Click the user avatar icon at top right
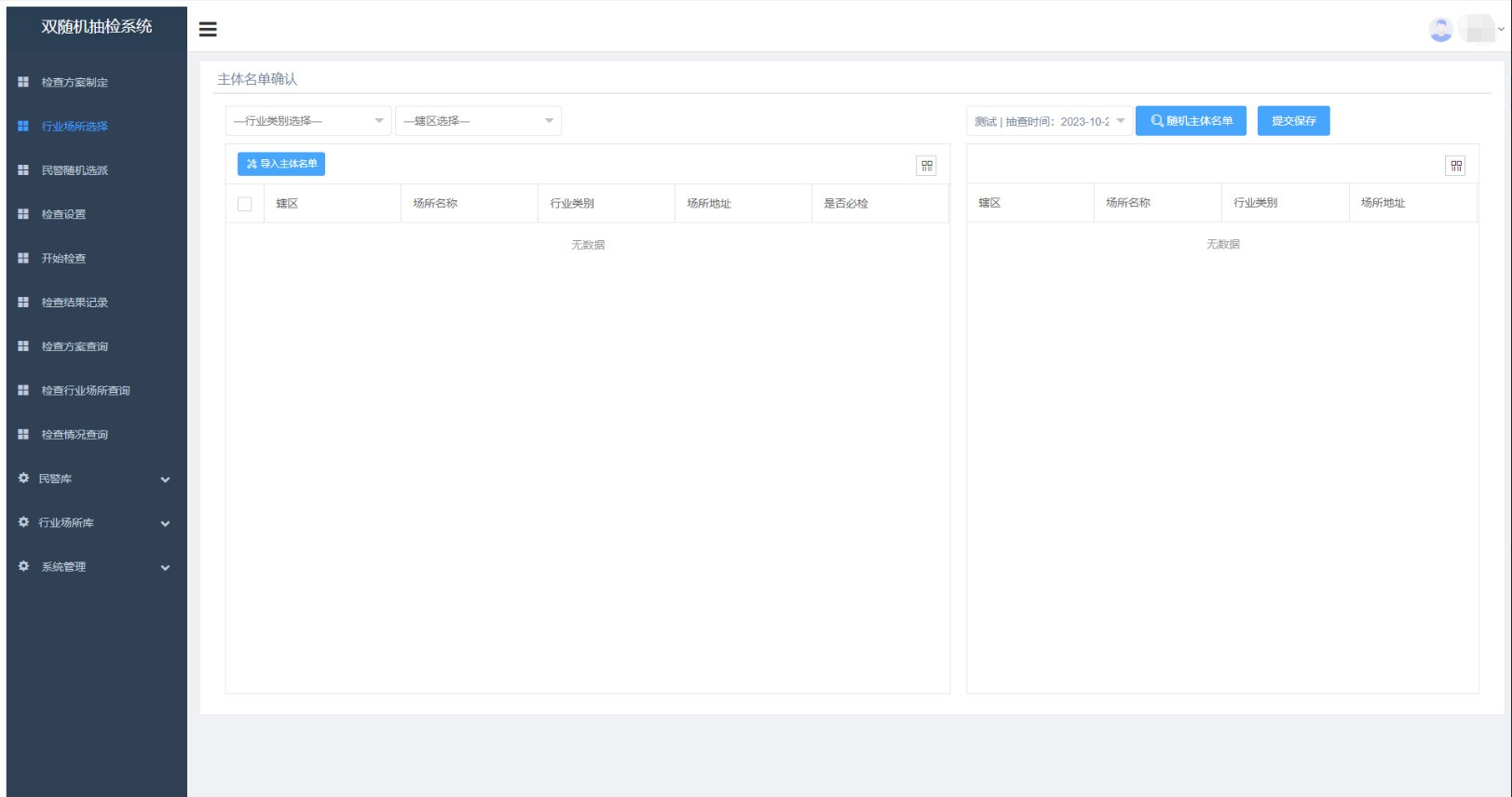The width and height of the screenshot is (1512, 797). pos(1440,30)
